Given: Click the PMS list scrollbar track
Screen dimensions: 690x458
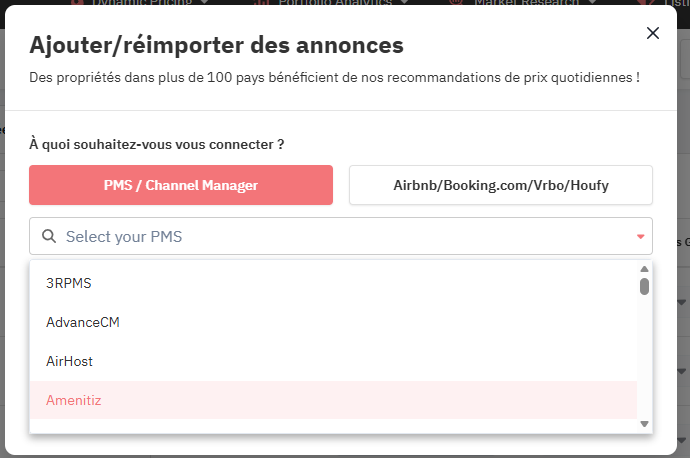Looking at the screenshot, I should pos(645,360).
